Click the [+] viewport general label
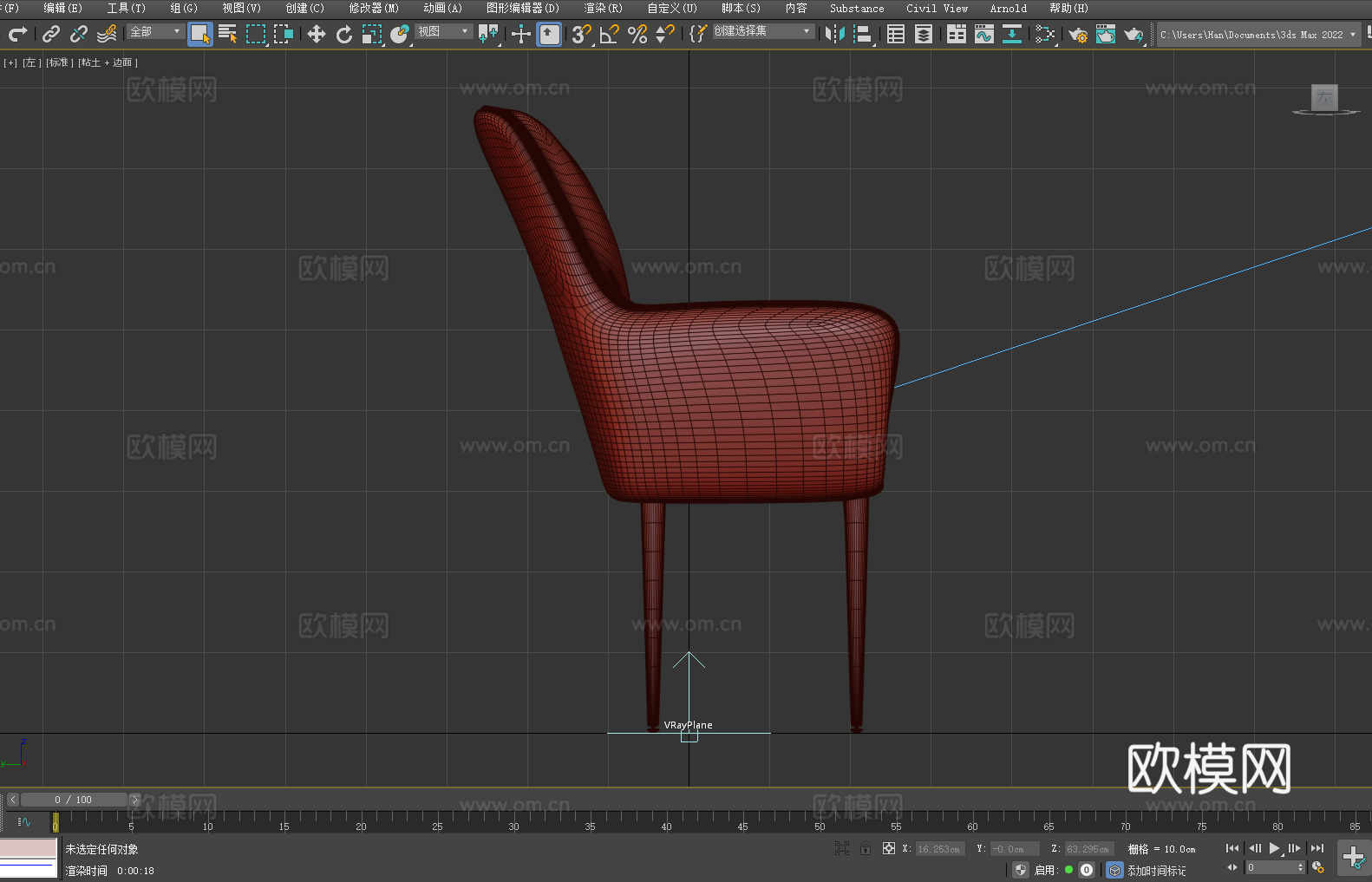This screenshot has width=1372, height=882. point(10,62)
